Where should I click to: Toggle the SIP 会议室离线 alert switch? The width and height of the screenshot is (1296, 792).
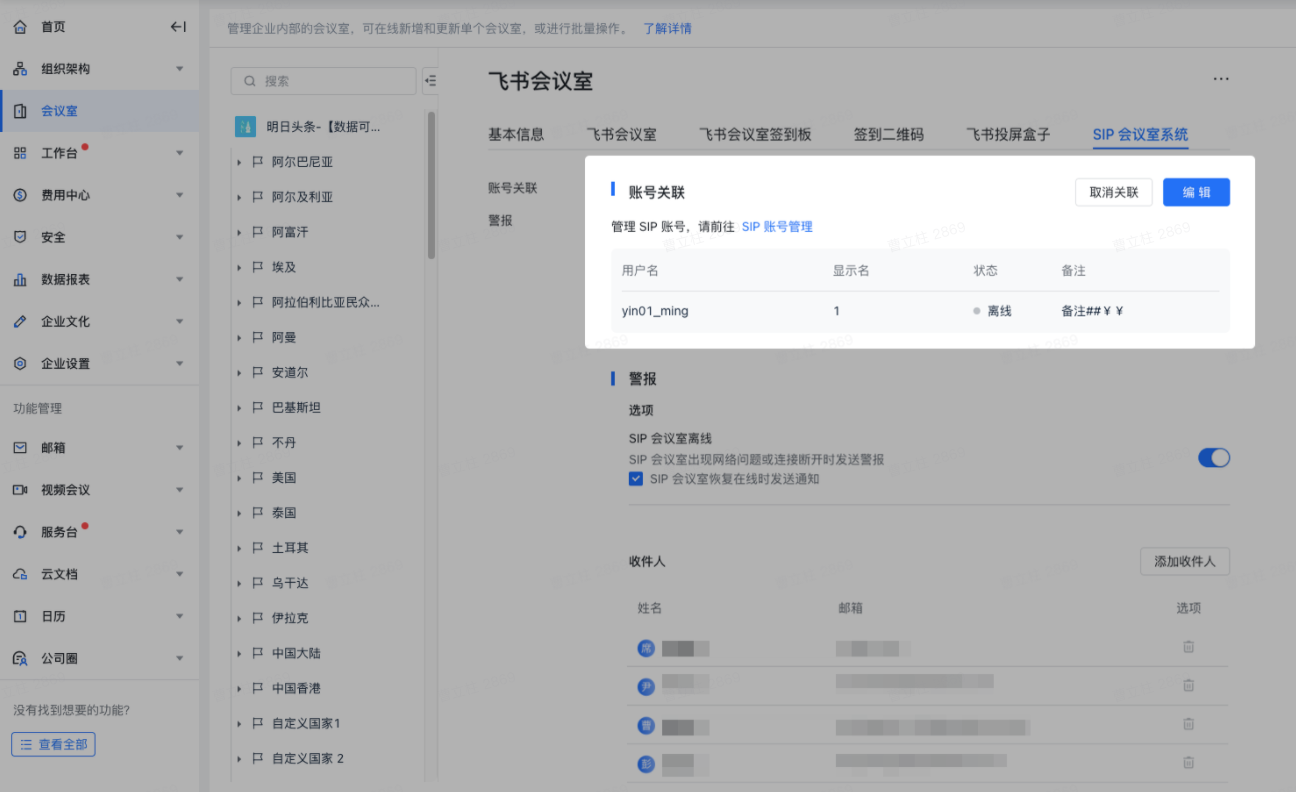tap(1214, 458)
